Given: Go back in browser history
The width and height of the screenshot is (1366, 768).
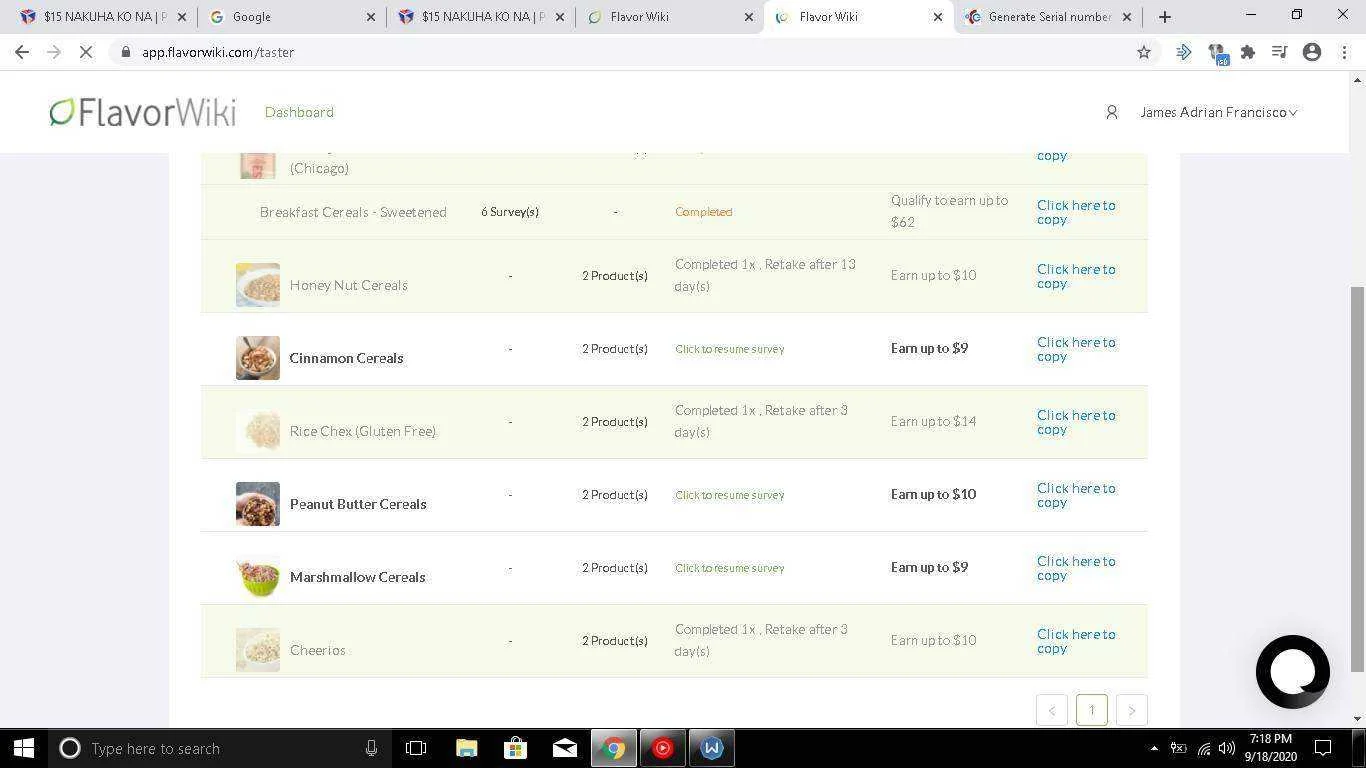Looking at the screenshot, I should click(22, 52).
